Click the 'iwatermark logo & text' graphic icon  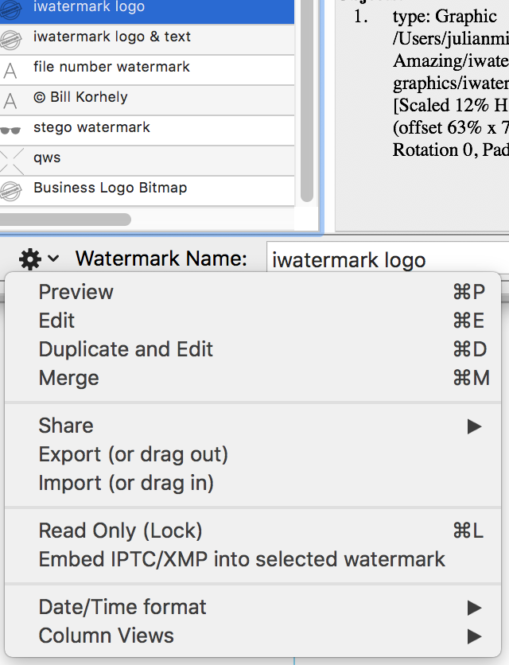click(x=10, y=40)
